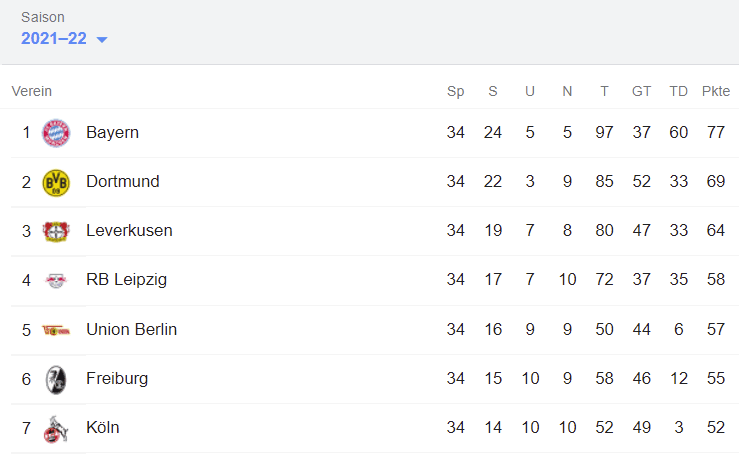This screenshot has width=739, height=459.
Task: Click the Freiburg club crest
Action: [56, 379]
